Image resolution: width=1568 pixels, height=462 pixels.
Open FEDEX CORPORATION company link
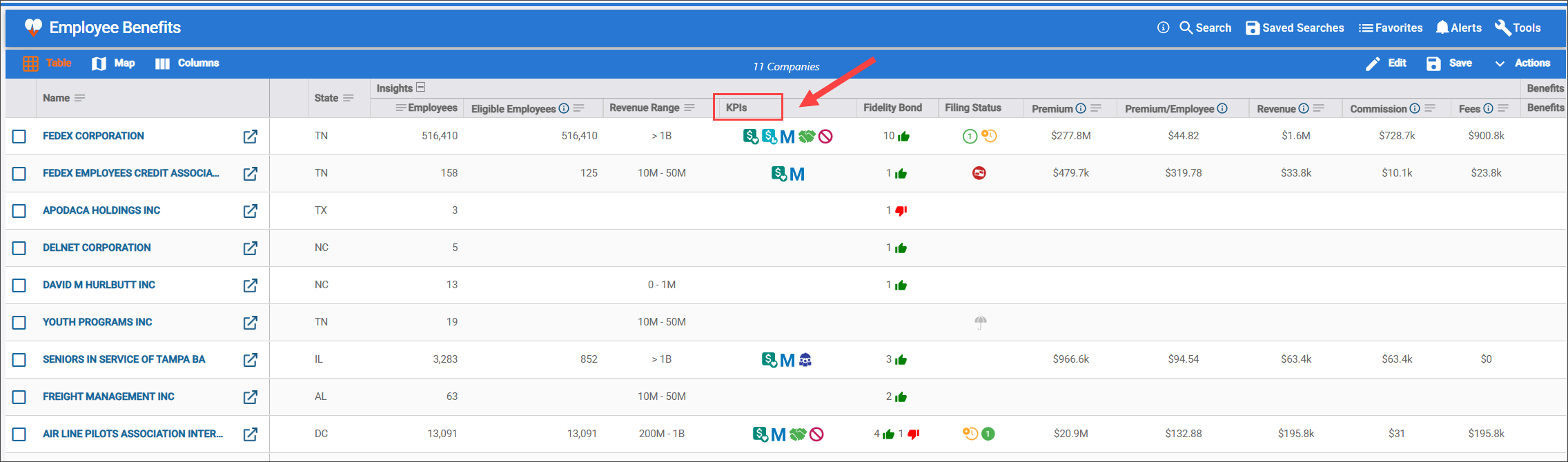(x=93, y=136)
